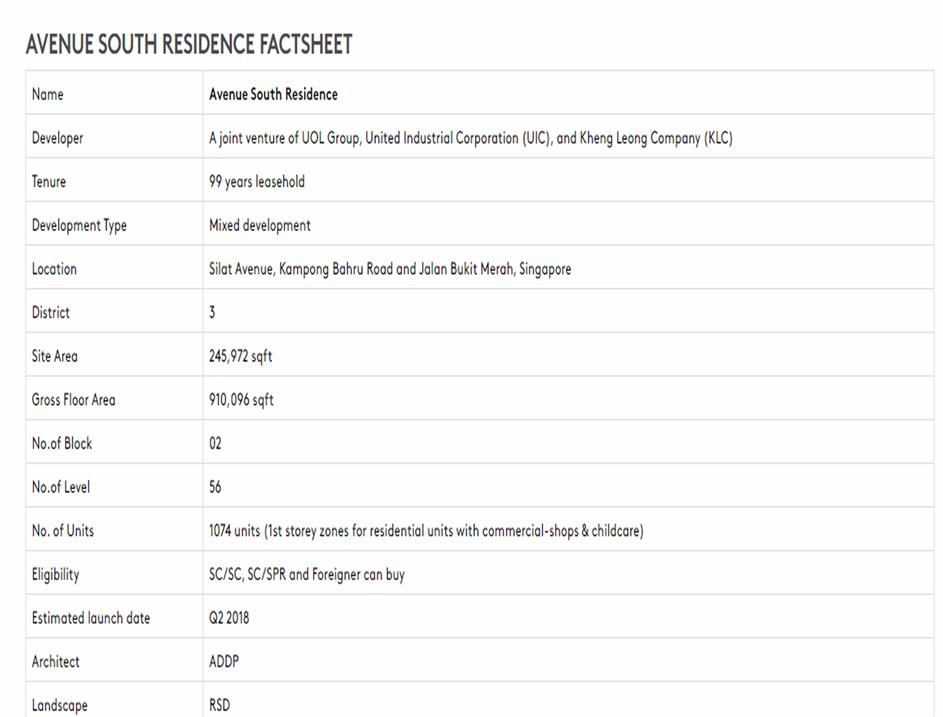Viewport: 943px width, 717px height.
Task: Select the bold Avenue South Residence name value
Action: pyautogui.click(x=273, y=94)
